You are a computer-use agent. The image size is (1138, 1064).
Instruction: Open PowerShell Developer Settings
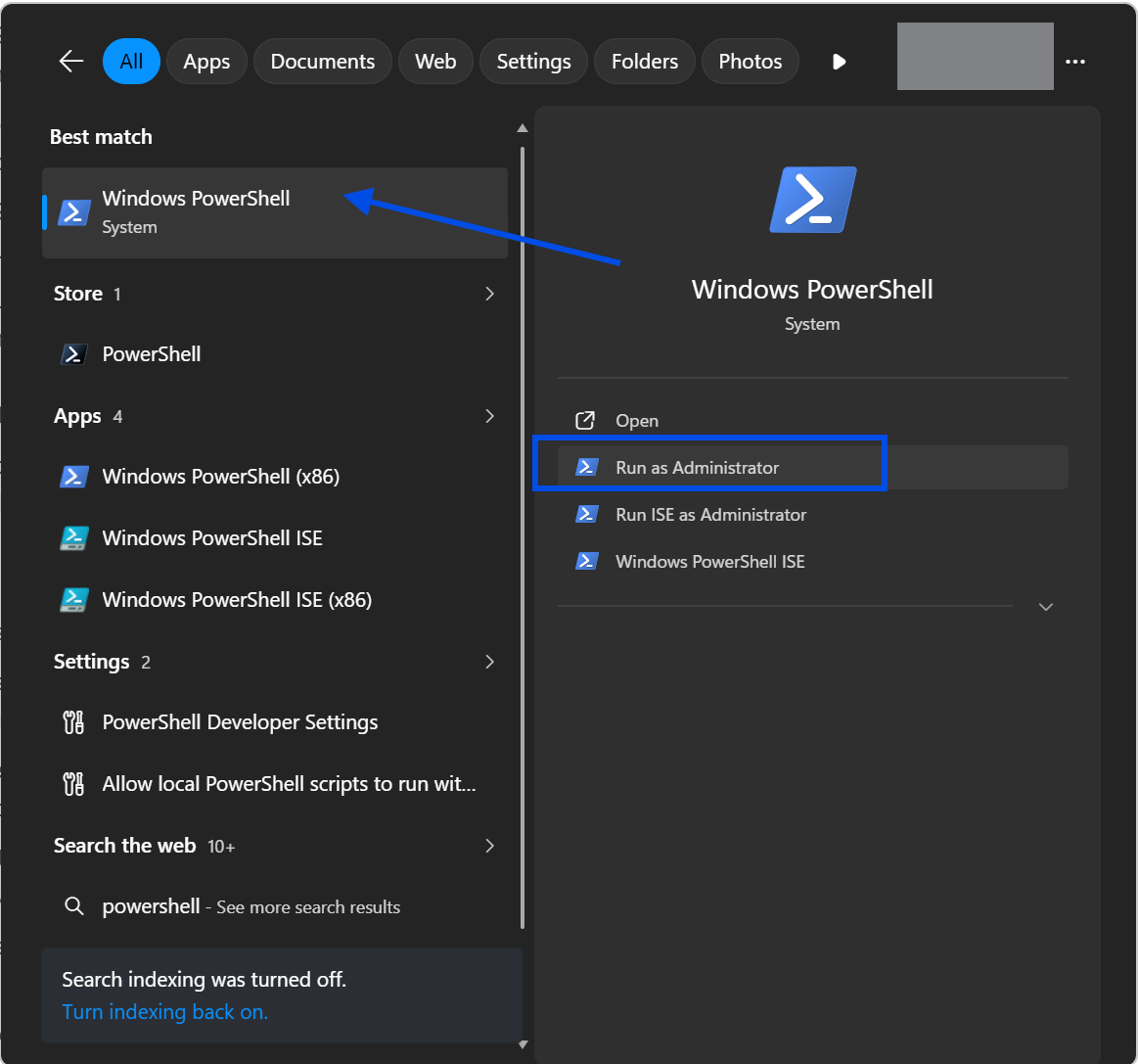pos(240,722)
